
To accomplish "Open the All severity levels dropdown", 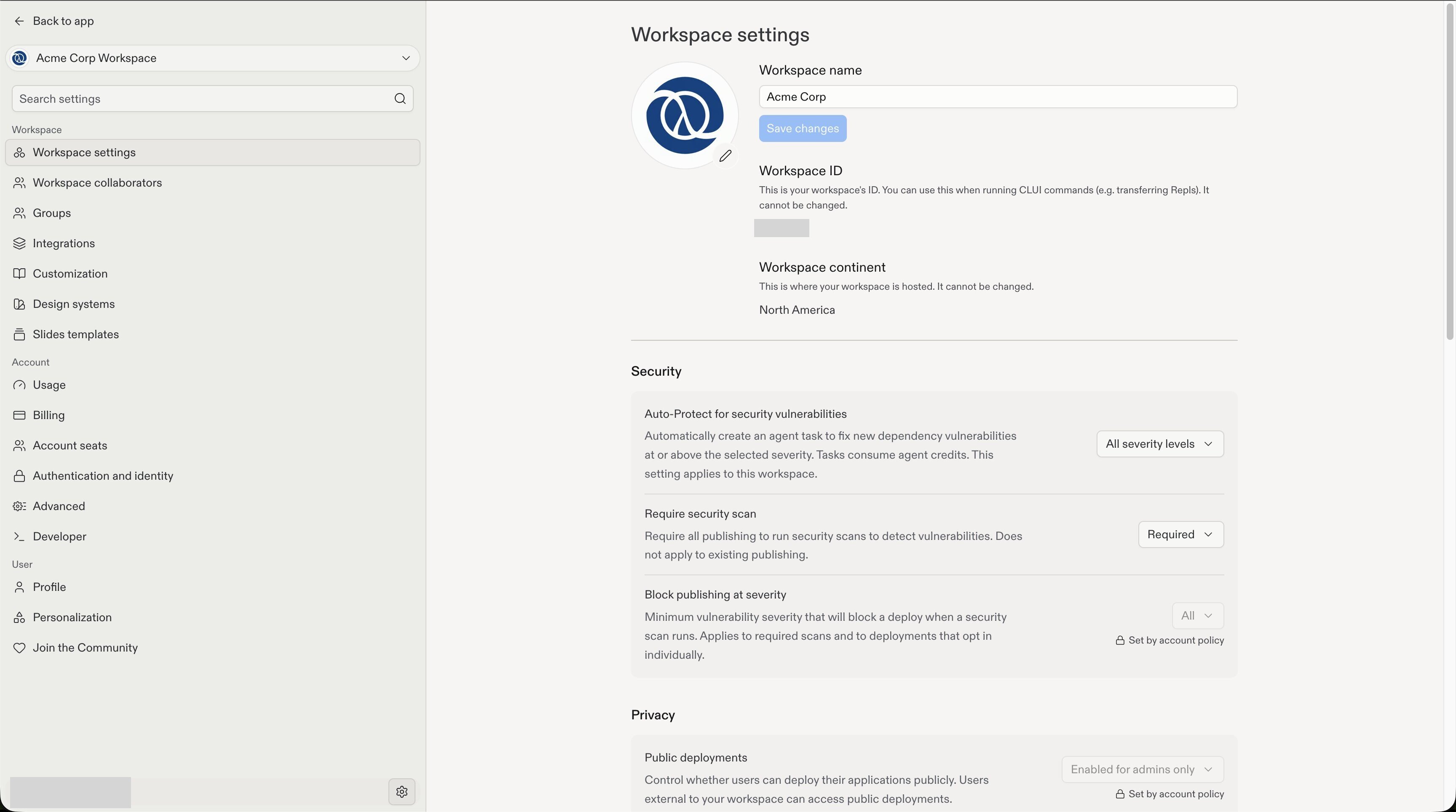I will click(1160, 444).
